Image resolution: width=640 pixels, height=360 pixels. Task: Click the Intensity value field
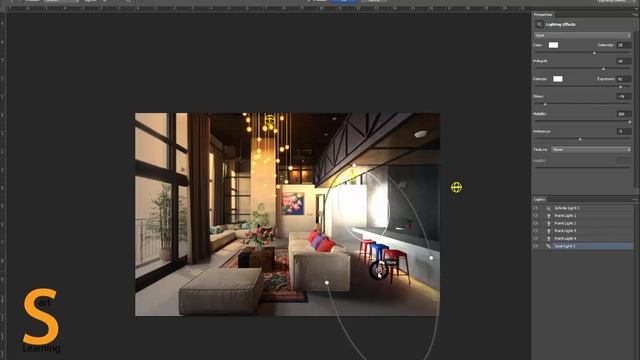[x=623, y=45]
